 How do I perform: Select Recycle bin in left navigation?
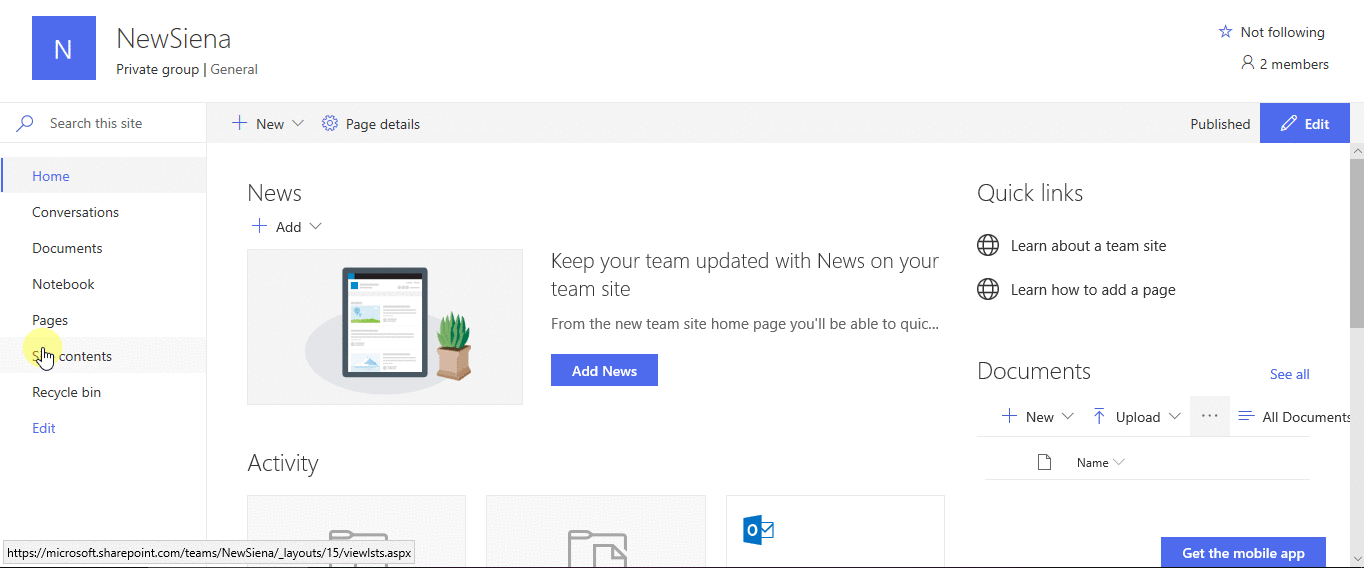[66, 392]
